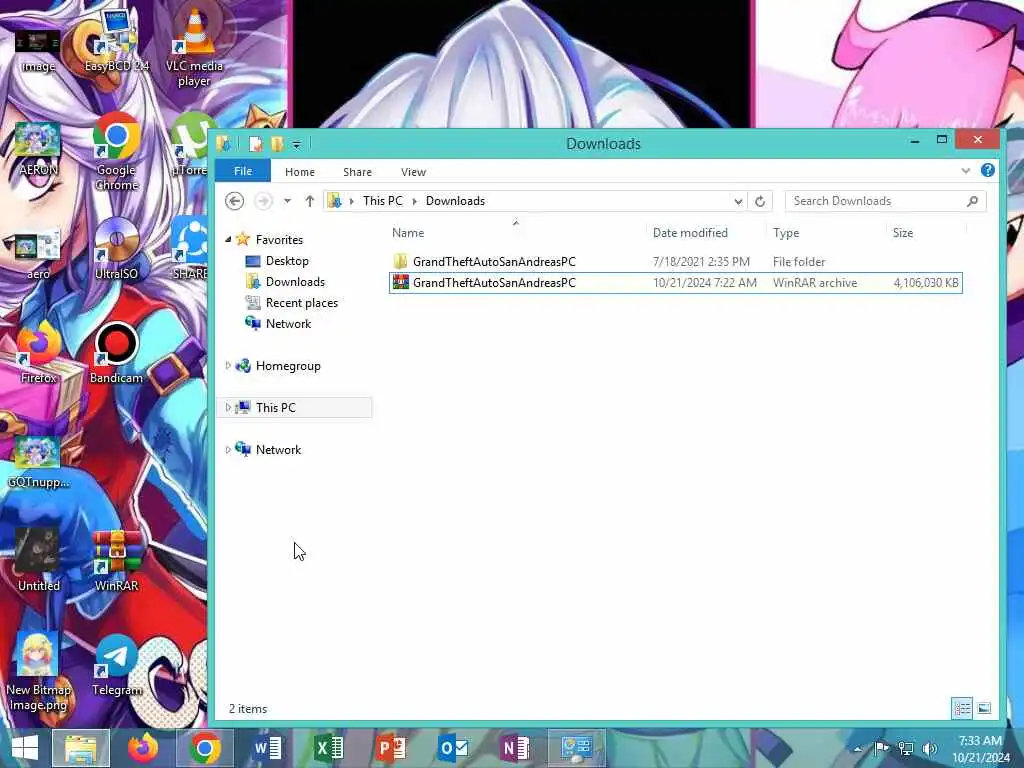Image resolution: width=1024 pixels, height=768 pixels.
Task: Expand the Homegroup tree node
Action: [228, 366]
